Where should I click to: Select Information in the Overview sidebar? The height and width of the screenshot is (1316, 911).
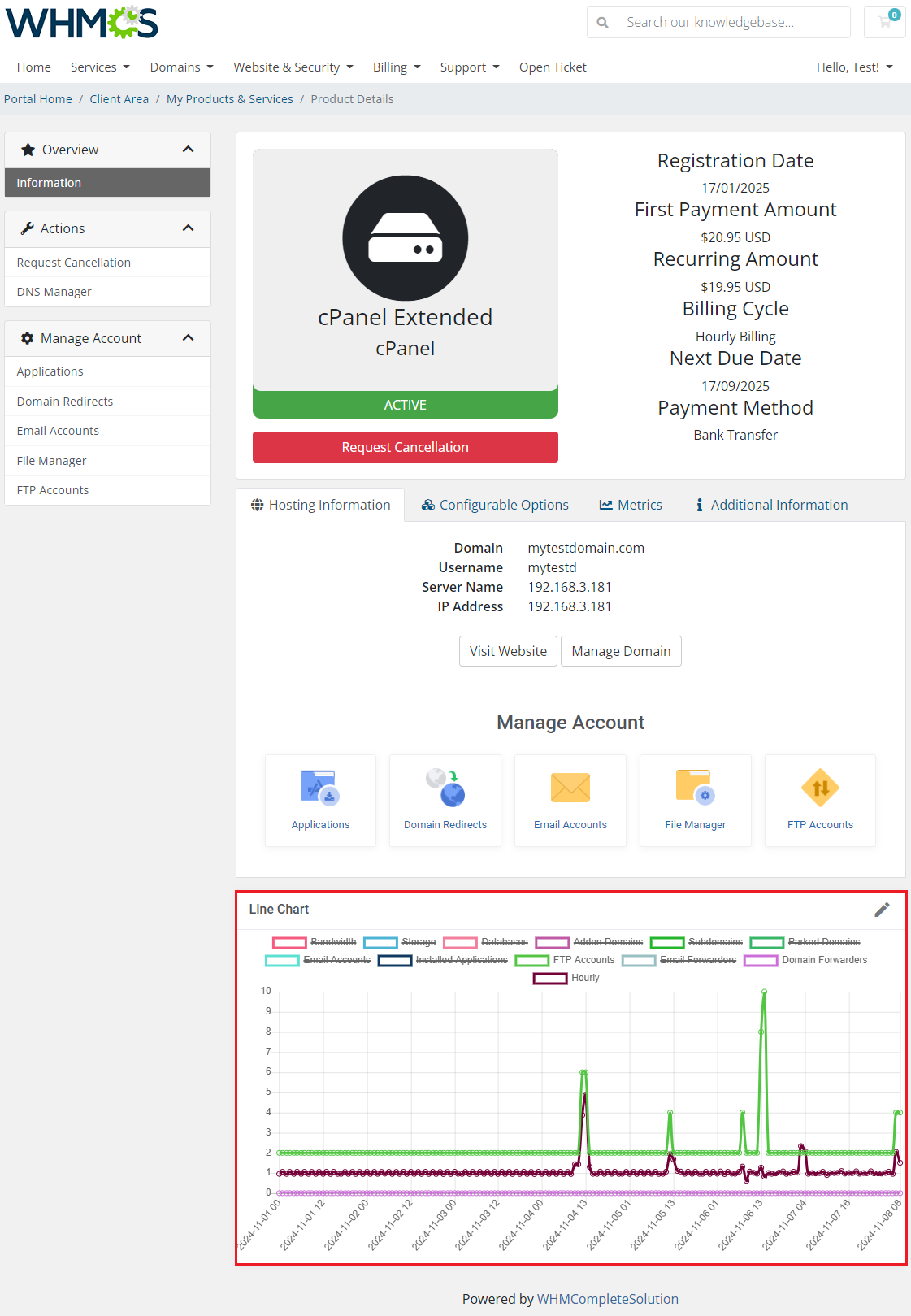click(x=107, y=183)
